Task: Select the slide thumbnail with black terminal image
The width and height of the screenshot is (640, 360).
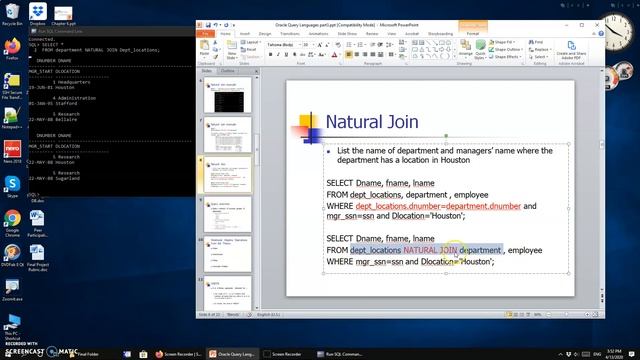Action: (228, 96)
